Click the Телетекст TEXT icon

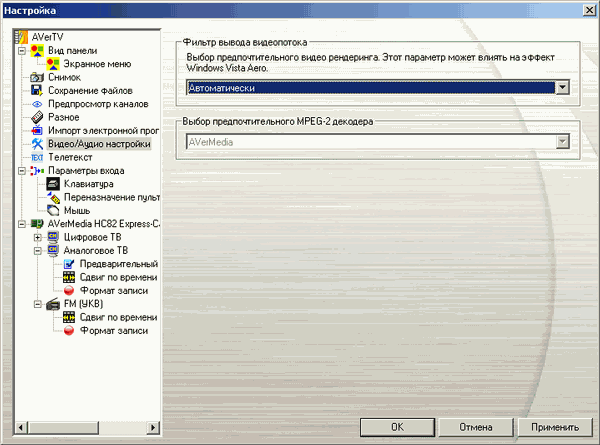[37, 157]
